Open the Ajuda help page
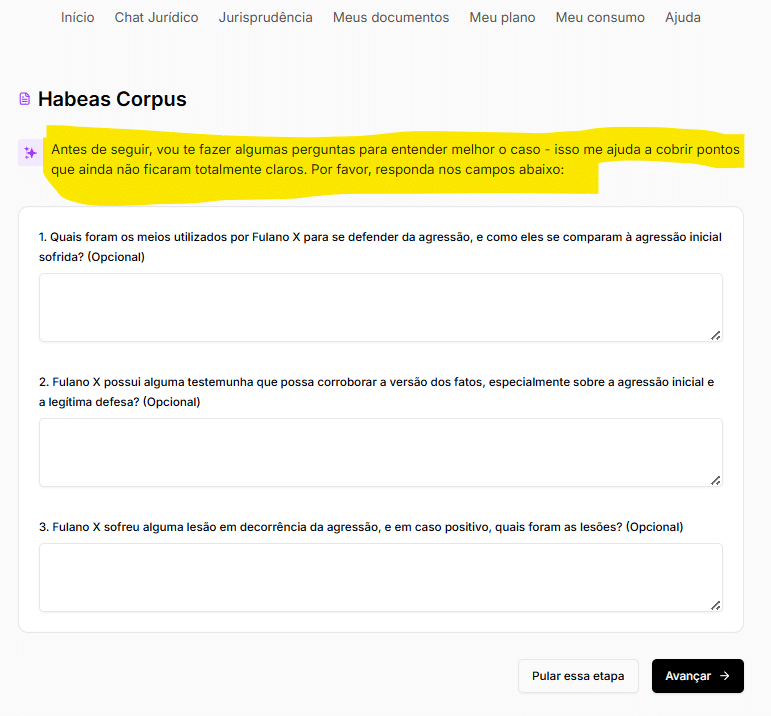This screenshot has width=771, height=716. click(x=683, y=17)
